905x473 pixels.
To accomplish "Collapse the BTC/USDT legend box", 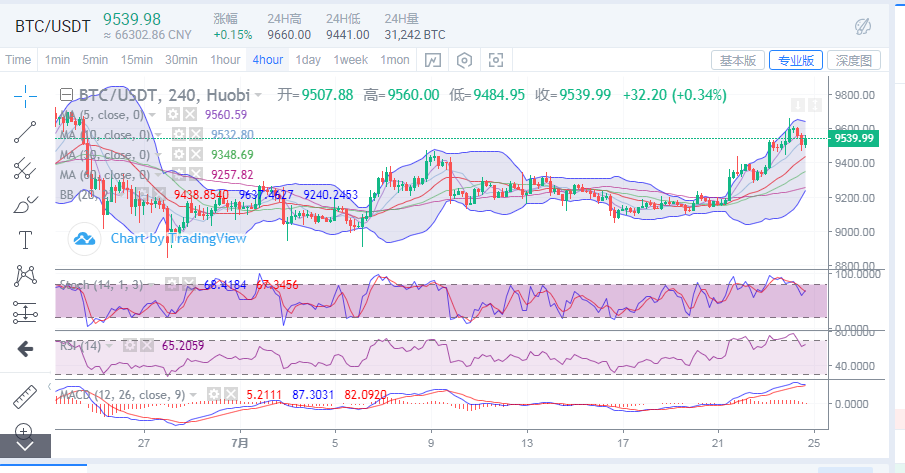I will [67, 95].
